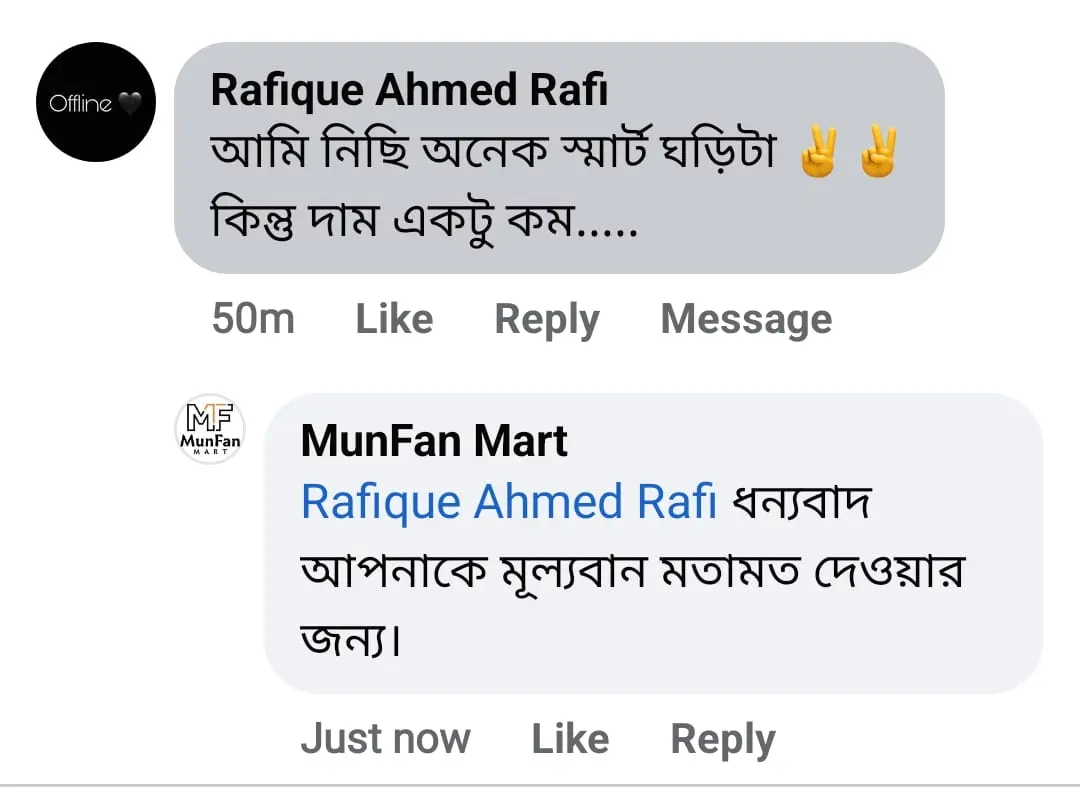Viewport: 1080px width, 790px height.
Task: Click the blue Rafique Ahmed Rafi mention
Action: (x=509, y=502)
